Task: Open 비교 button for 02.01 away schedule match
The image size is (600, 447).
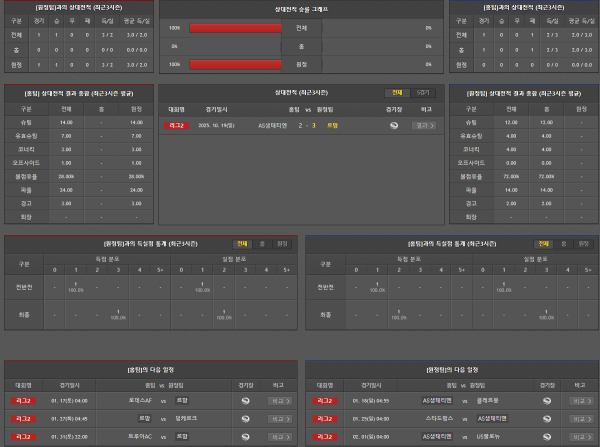Action: tap(581, 436)
